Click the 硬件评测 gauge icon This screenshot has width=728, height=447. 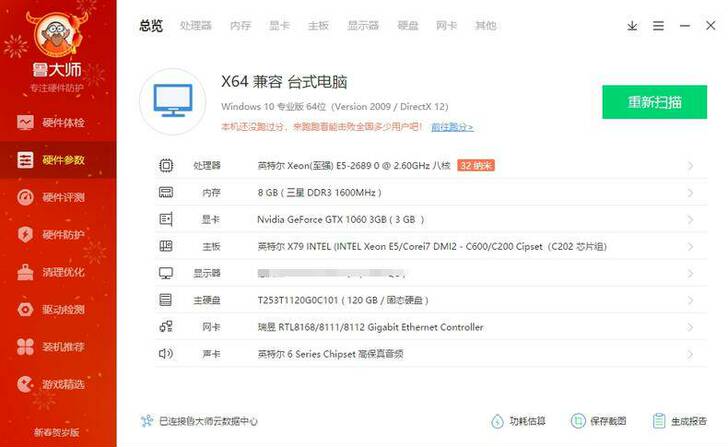[25, 197]
